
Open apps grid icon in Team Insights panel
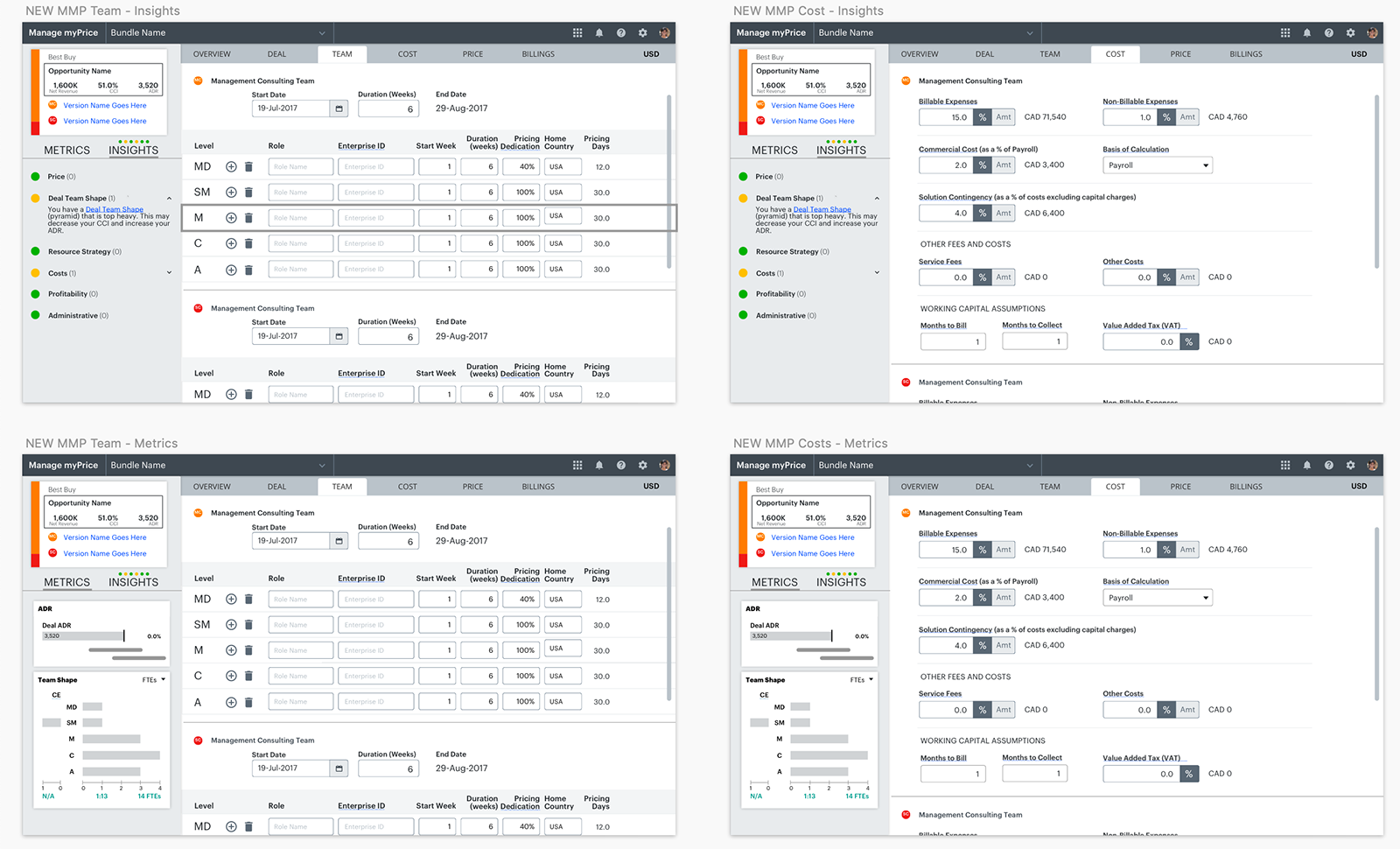[x=577, y=32]
